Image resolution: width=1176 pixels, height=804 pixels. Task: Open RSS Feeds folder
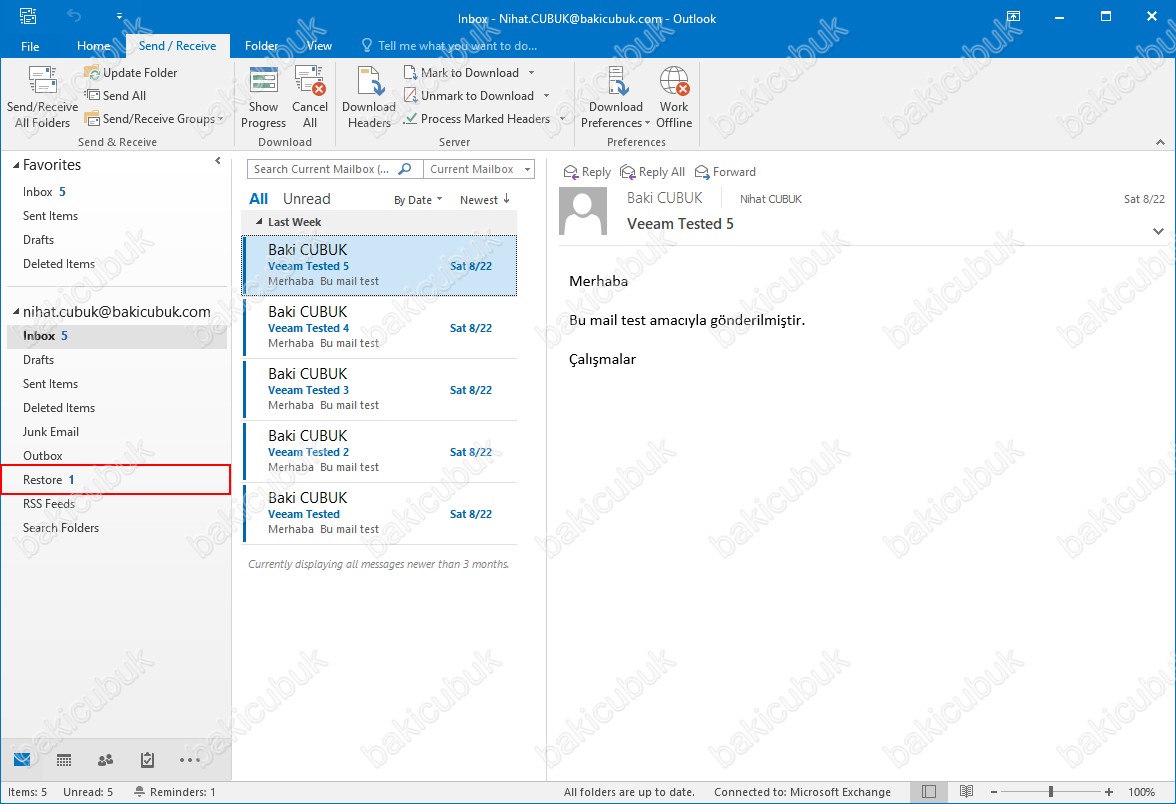[116, 504]
